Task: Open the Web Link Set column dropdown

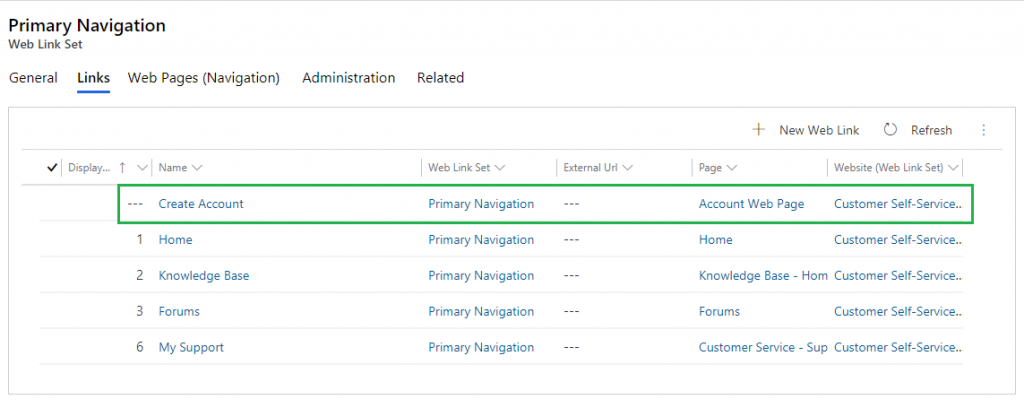Action: [x=500, y=168]
